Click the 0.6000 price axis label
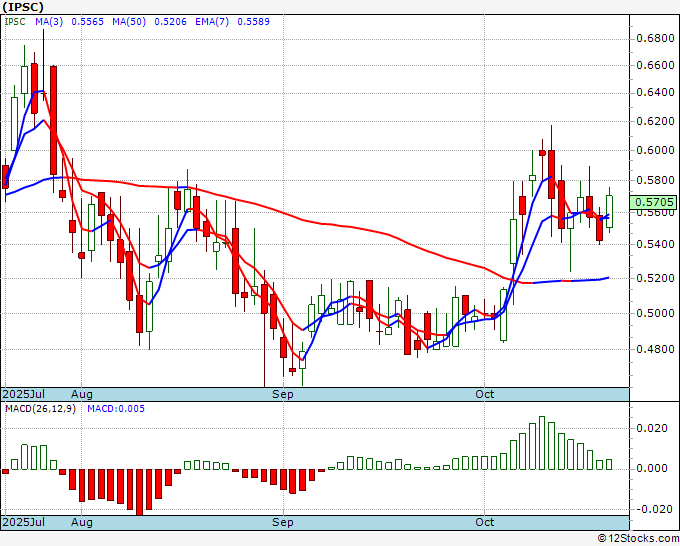Screen dimensions: 680x546 (655, 150)
